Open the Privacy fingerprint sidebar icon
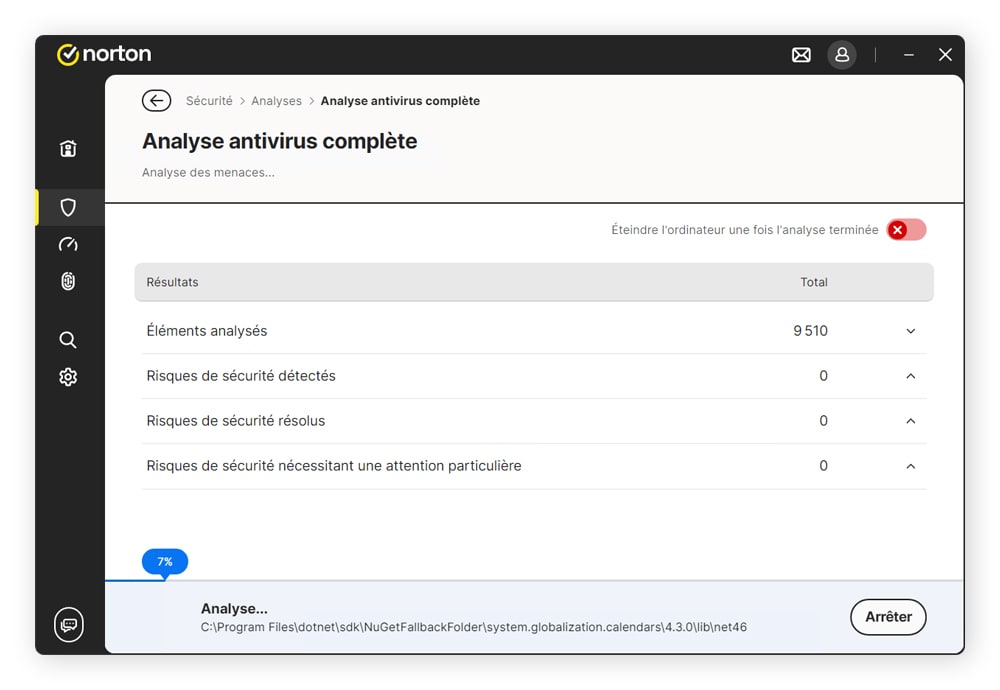The image size is (1000, 690). click(68, 281)
